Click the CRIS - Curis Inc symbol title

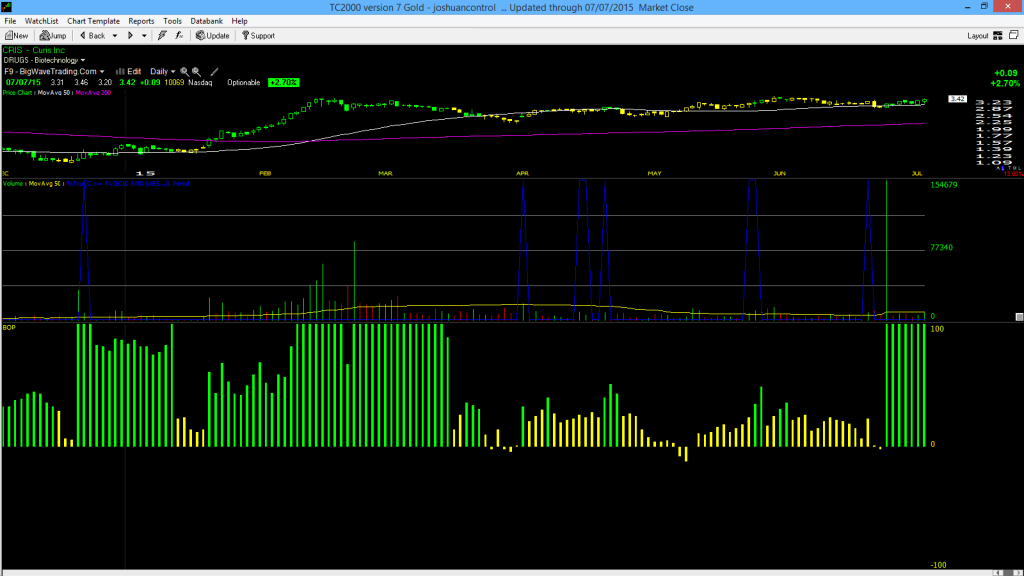coord(34,50)
